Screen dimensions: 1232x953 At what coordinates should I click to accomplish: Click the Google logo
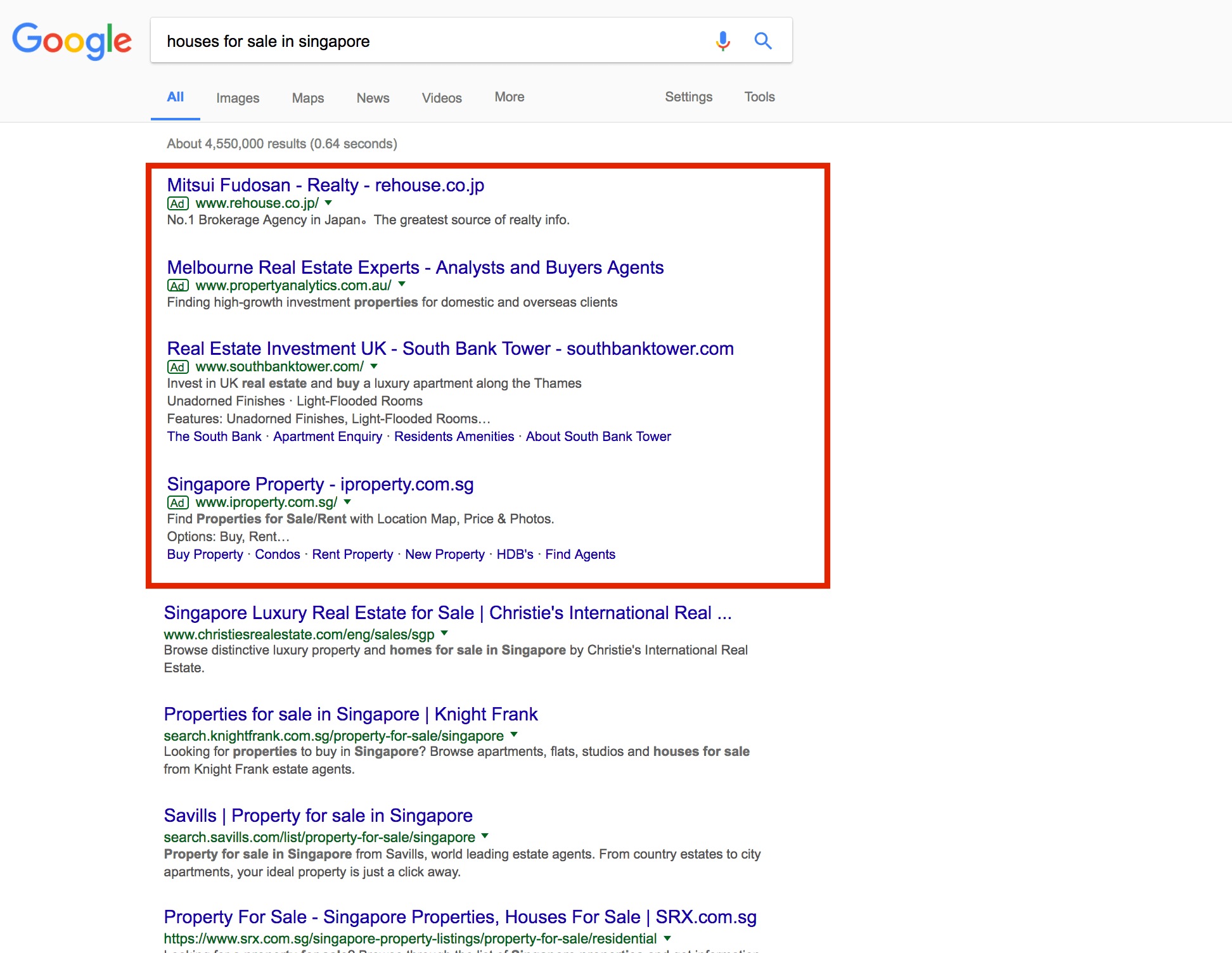72,41
